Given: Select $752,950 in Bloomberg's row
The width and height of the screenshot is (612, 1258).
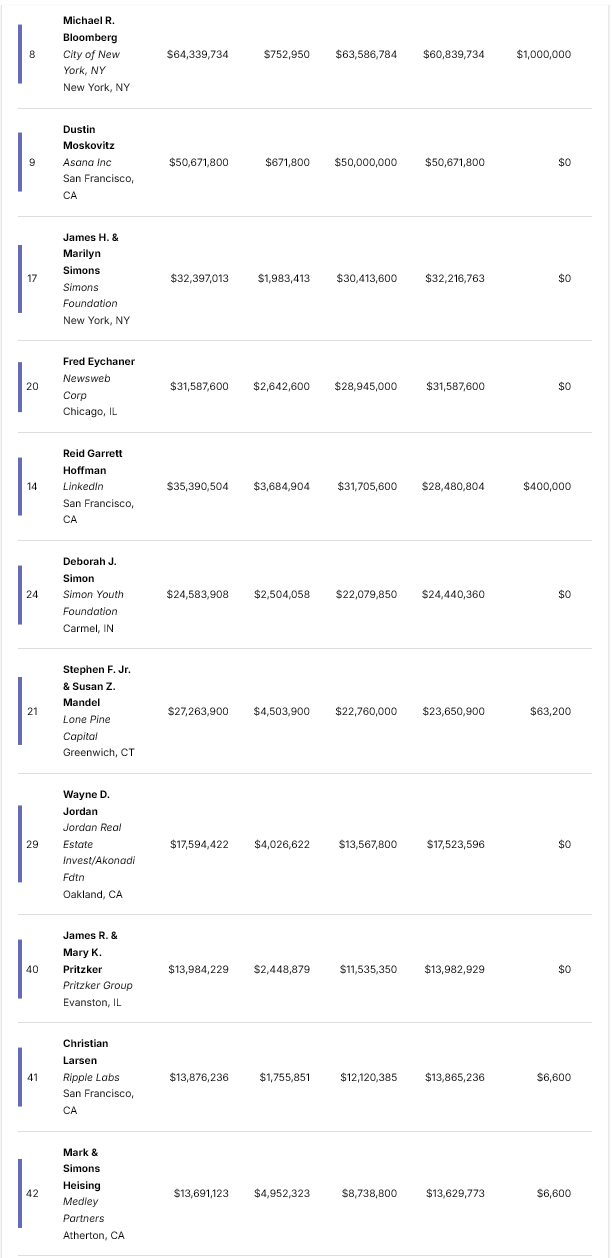Looking at the screenshot, I should click(287, 54).
